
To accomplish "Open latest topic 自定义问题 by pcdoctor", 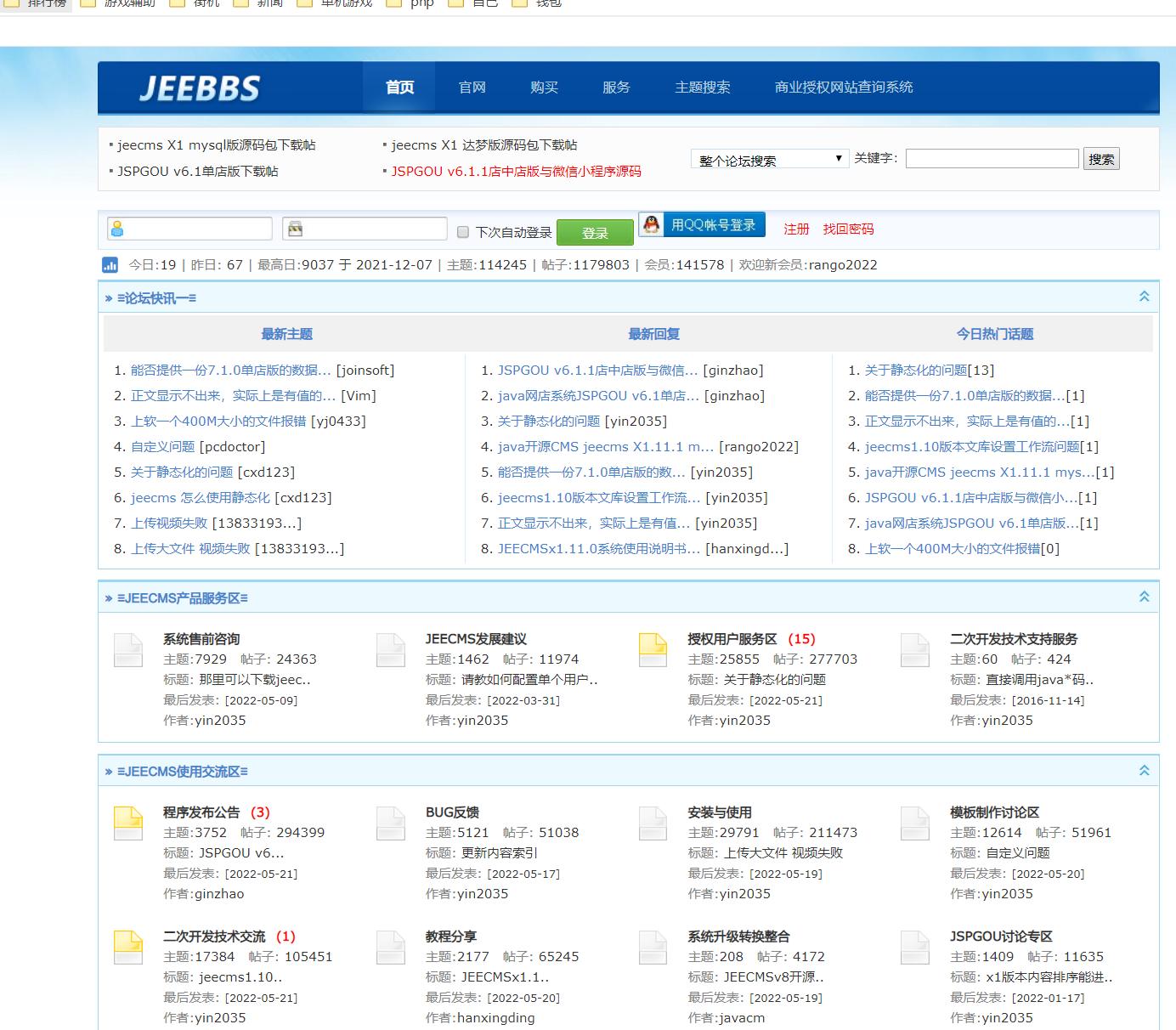I will [x=163, y=447].
